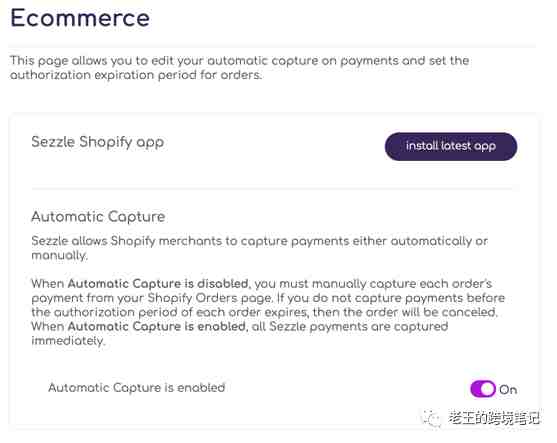Viewport: 557px width, 443px height.
Task: Click the word immediately ending the paragraph
Action: [x=68, y=341]
